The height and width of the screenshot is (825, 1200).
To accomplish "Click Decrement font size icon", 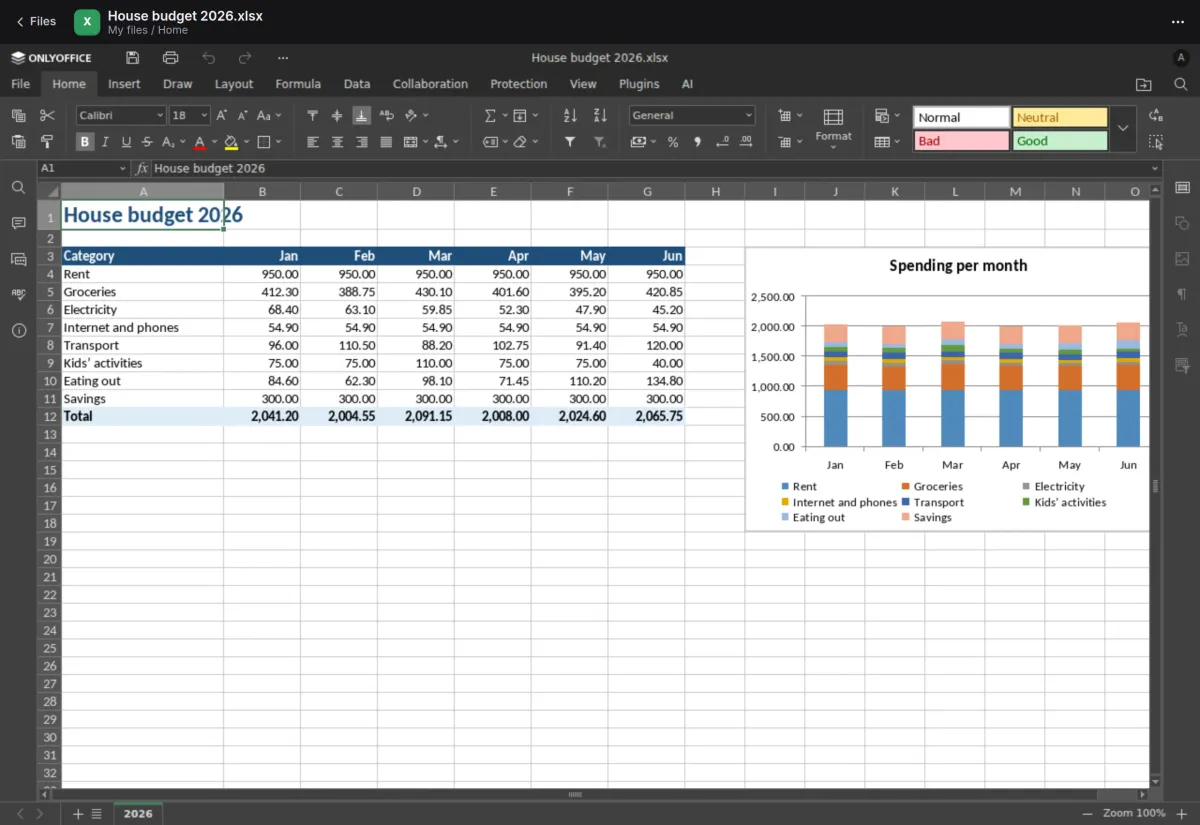I will pyautogui.click(x=243, y=116).
